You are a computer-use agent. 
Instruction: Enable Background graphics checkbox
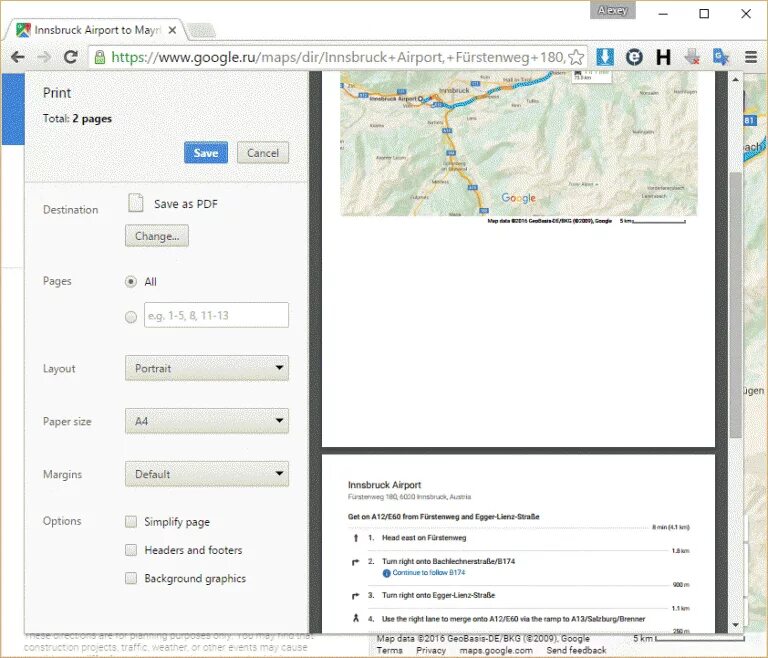tap(131, 578)
